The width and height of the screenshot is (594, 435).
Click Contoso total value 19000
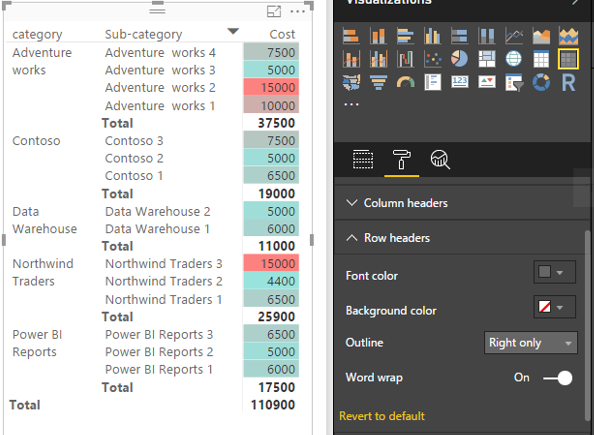point(277,194)
